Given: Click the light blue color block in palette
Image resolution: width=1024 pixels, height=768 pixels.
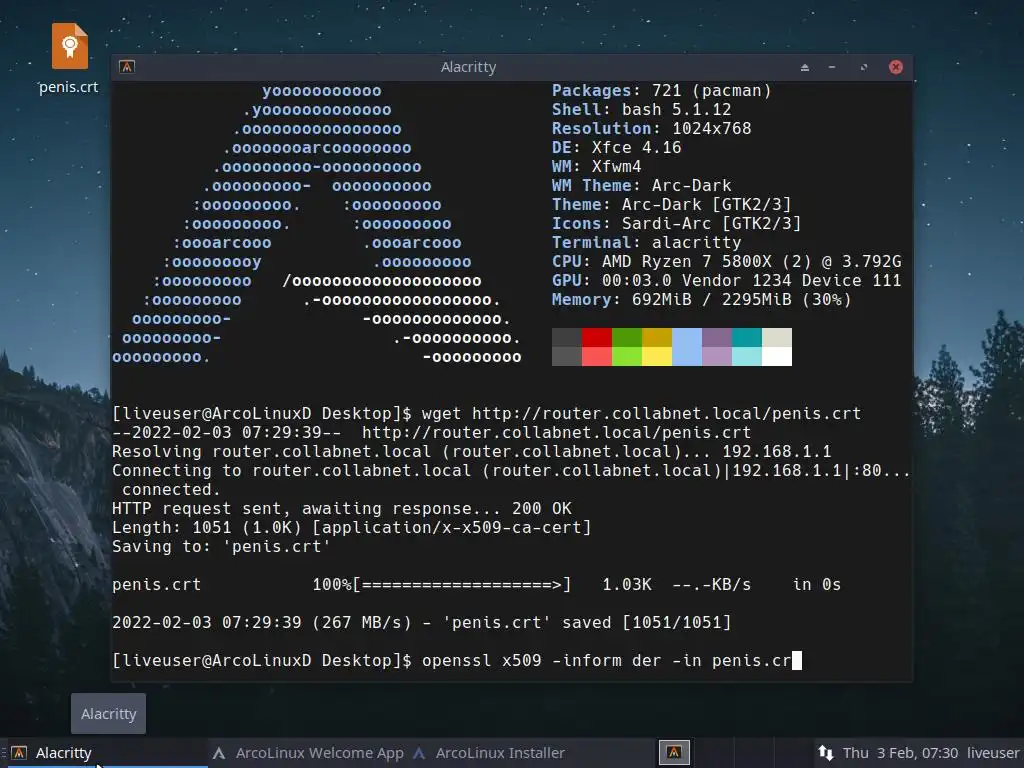Looking at the screenshot, I should [687, 347].
